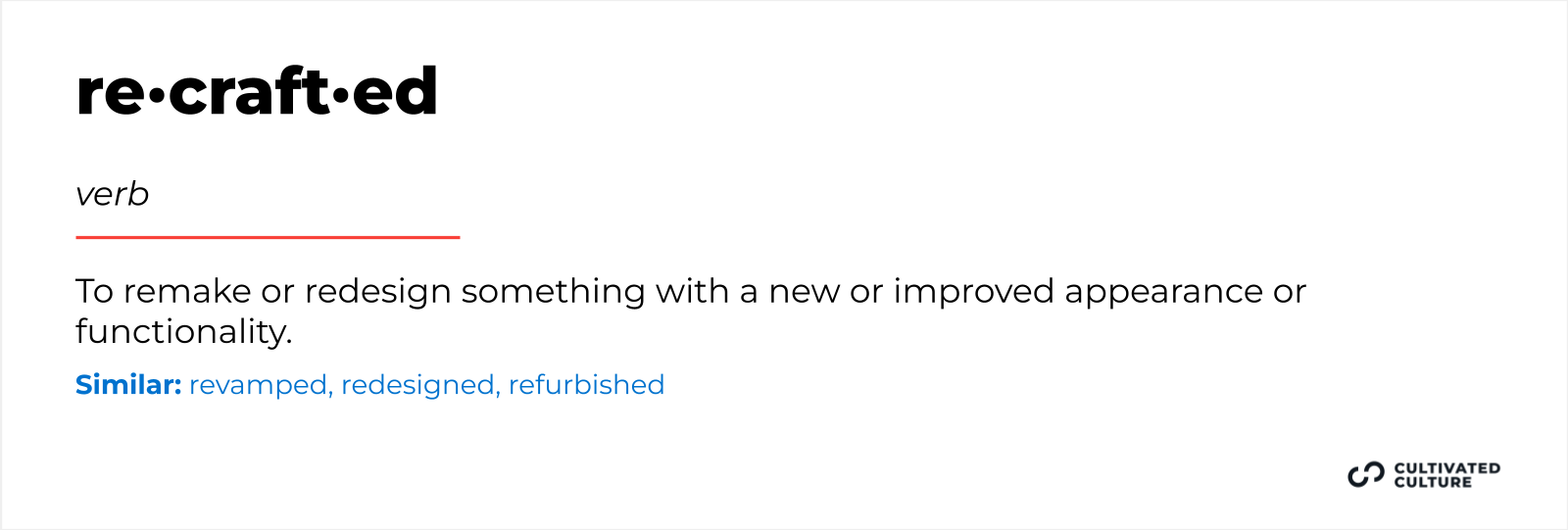This screenshot has height=530, width=1568.
Task: Click the word "improved" in the definition
Action: [x=973, y=292]
